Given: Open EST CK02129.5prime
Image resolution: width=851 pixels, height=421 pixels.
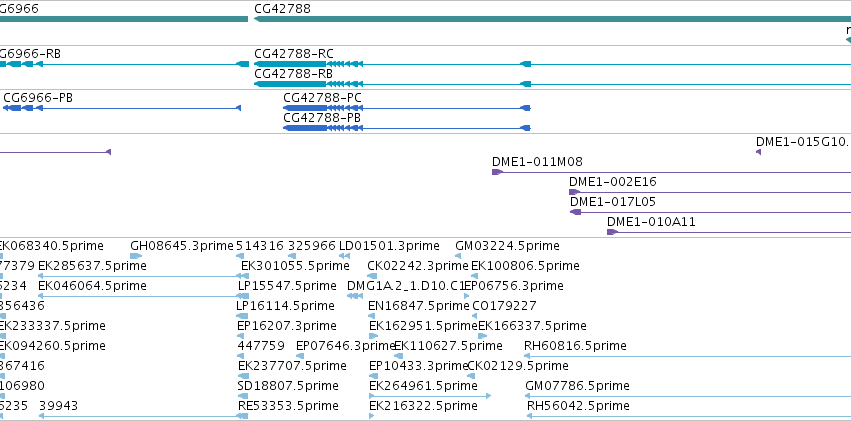Looking at the screenshot, I should (518, 366).
